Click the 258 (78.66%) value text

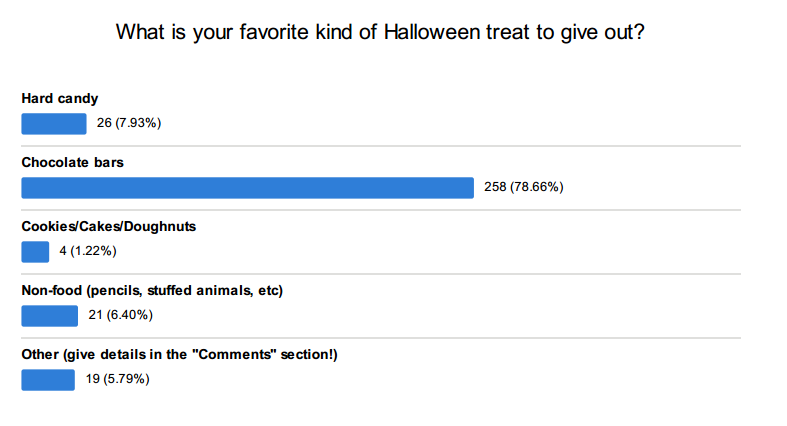[x=524, y=187]
